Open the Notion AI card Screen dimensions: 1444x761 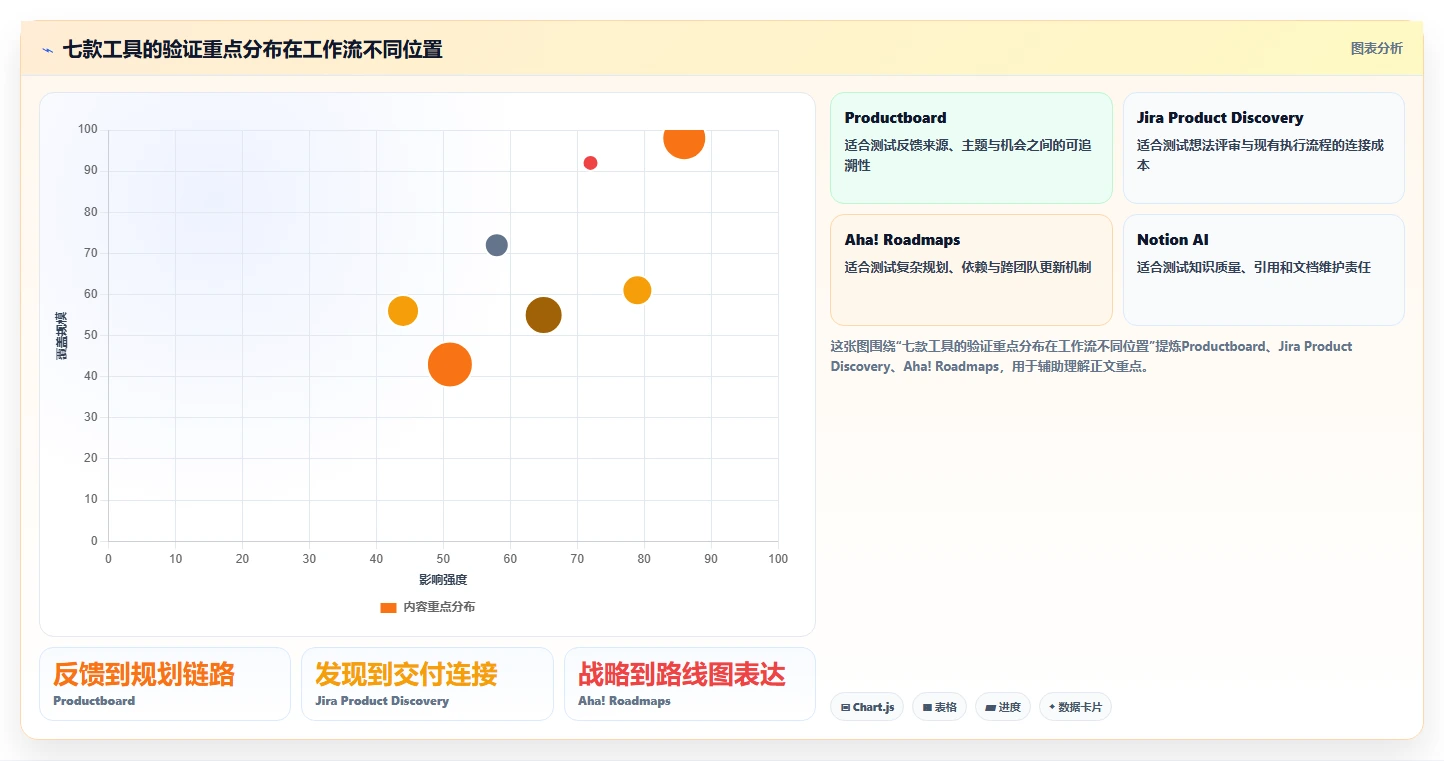coord(1264,270)
